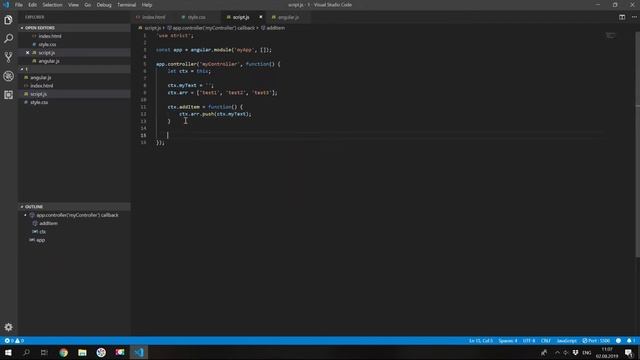The height and width of the screenshot is (360, 640).
Task: Open the Selection menu
Action: 52,5
